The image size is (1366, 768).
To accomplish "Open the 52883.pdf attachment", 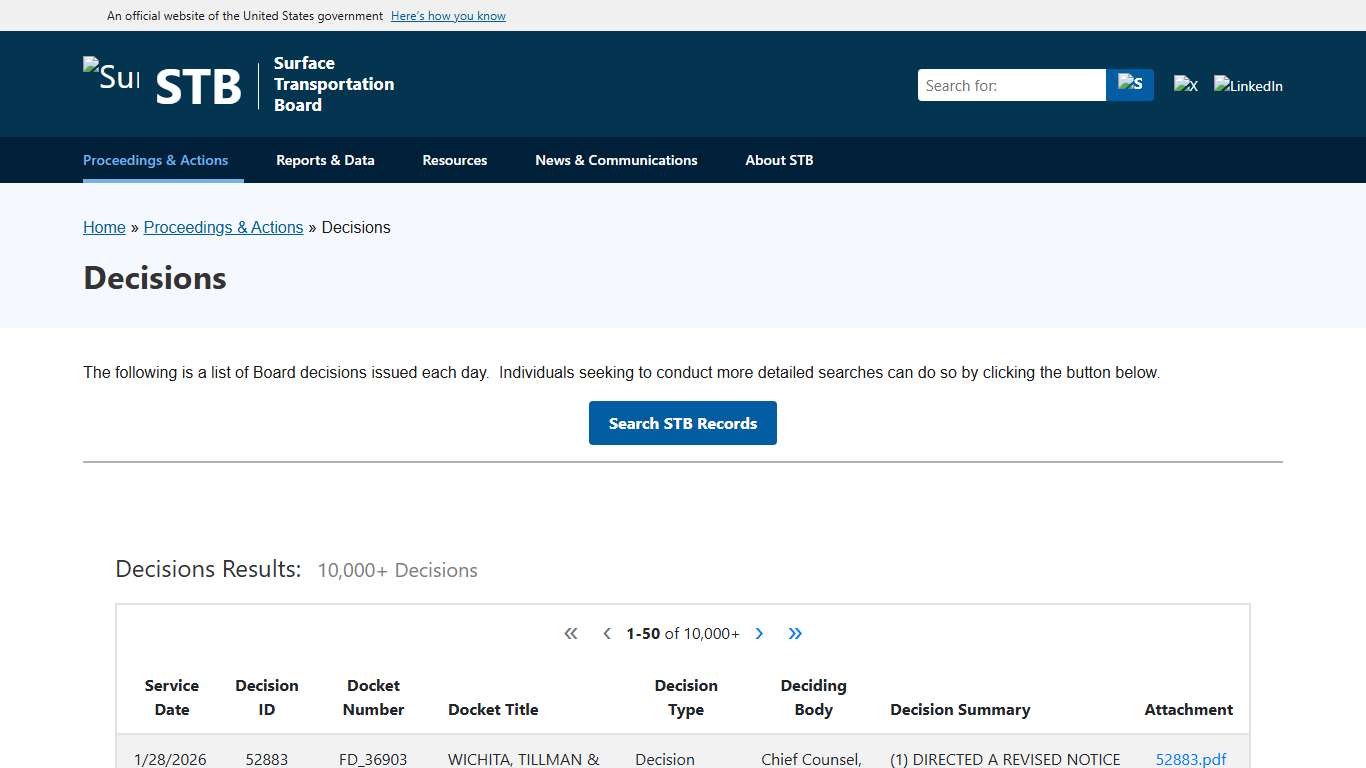I will coord(1190,759).
